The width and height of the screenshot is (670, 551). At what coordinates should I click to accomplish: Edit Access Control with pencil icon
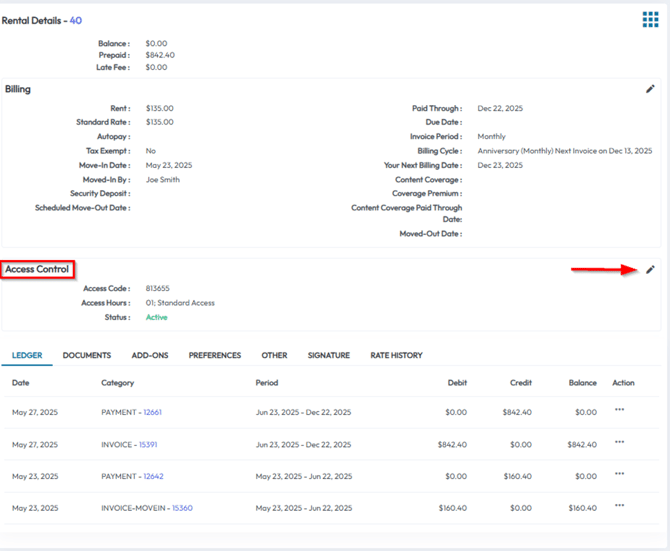[x=651, y=269]
